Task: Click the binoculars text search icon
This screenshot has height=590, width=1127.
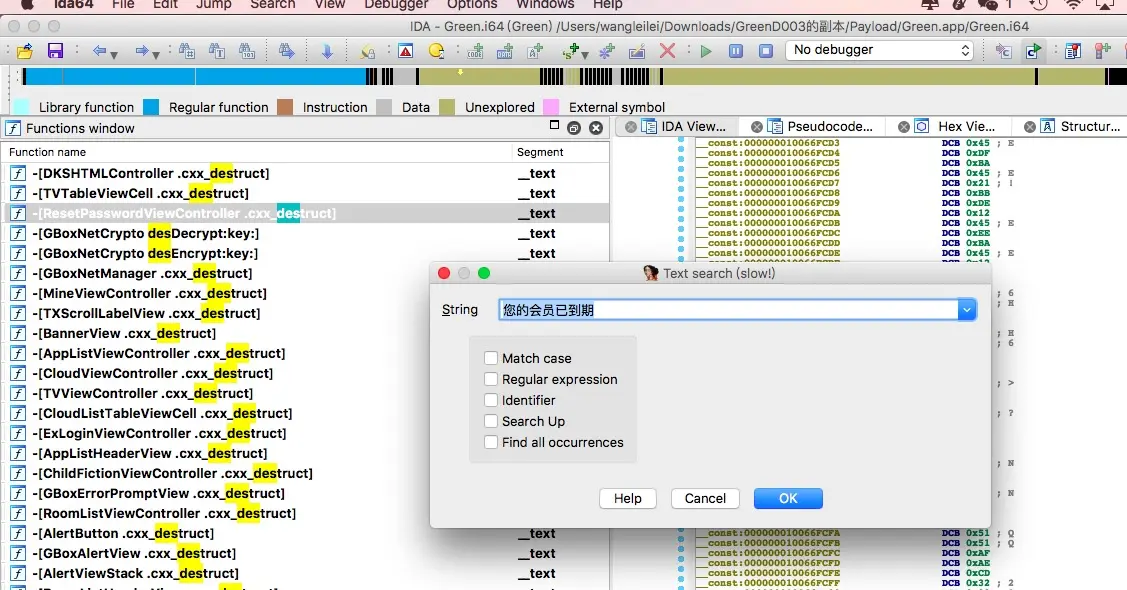Action: [216, 51]
